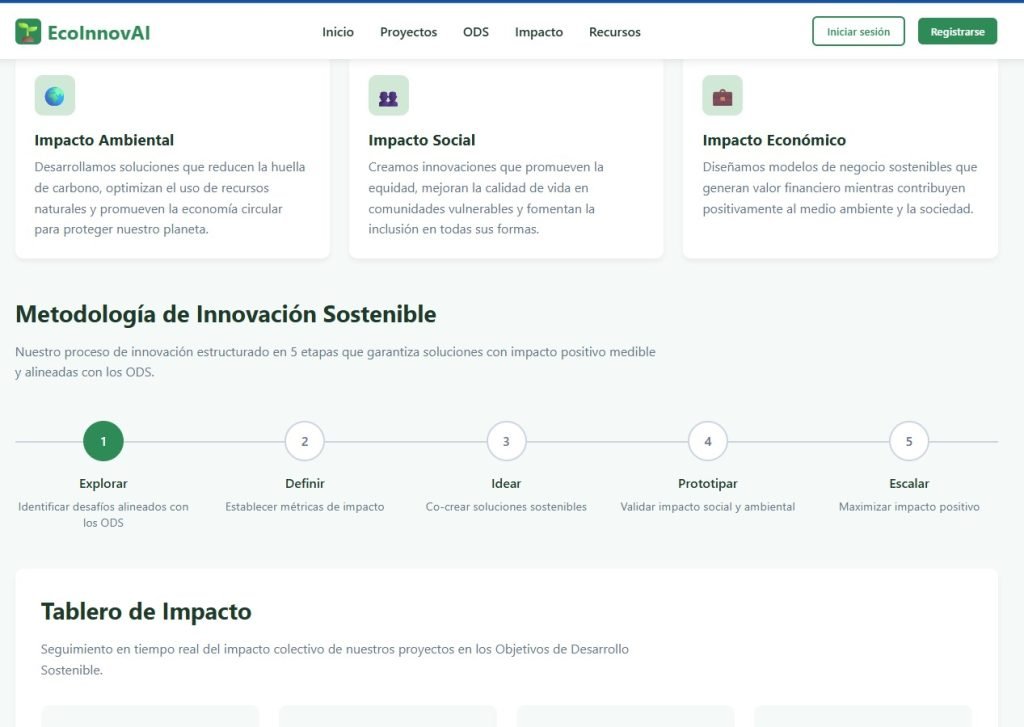Click the EcoInnovAI sprout logo icon
Viewport: 1024px width, 727px height.
point(28,32)
